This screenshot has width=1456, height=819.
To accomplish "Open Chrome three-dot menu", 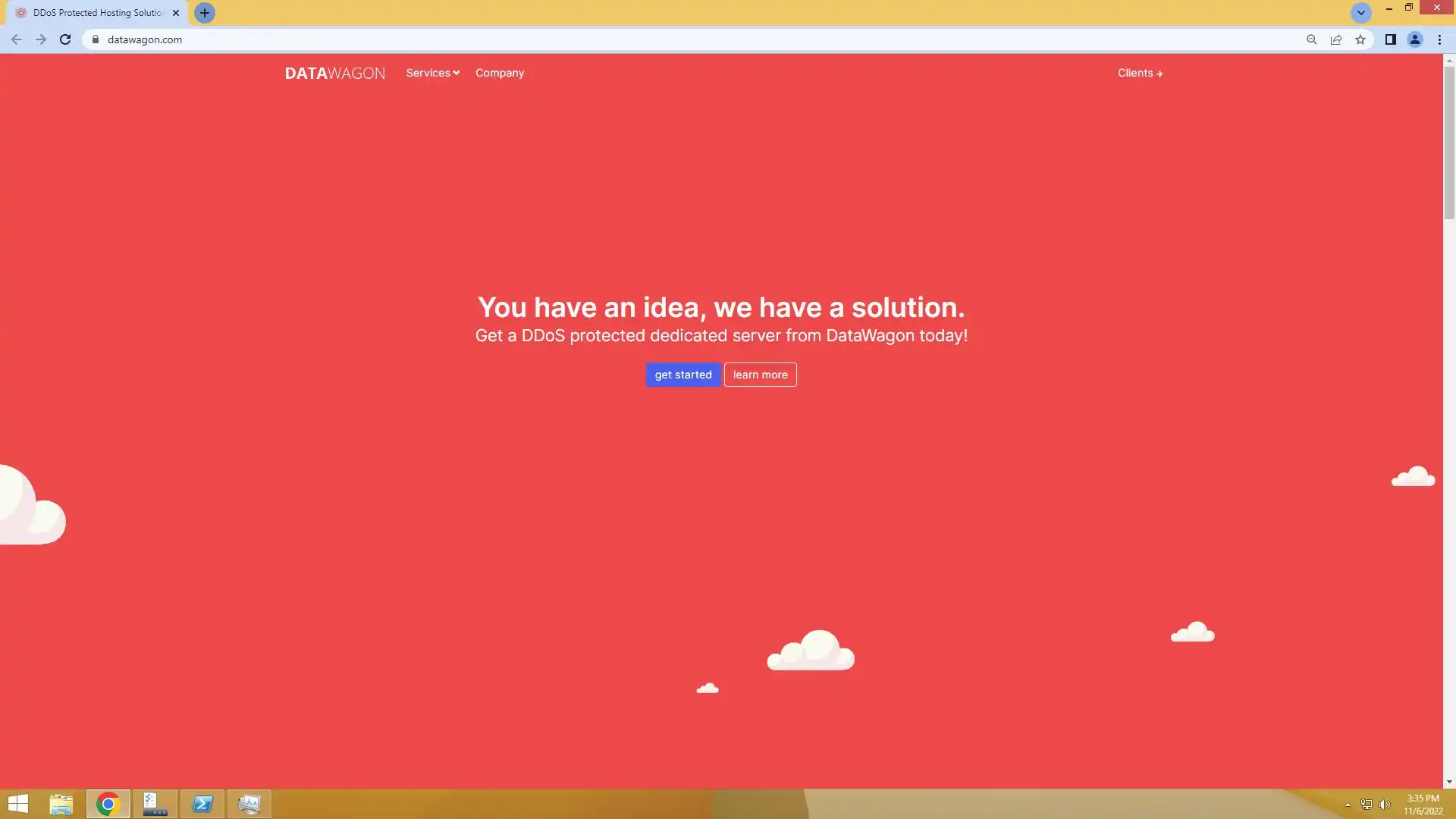I will [x=1439, y=39].
